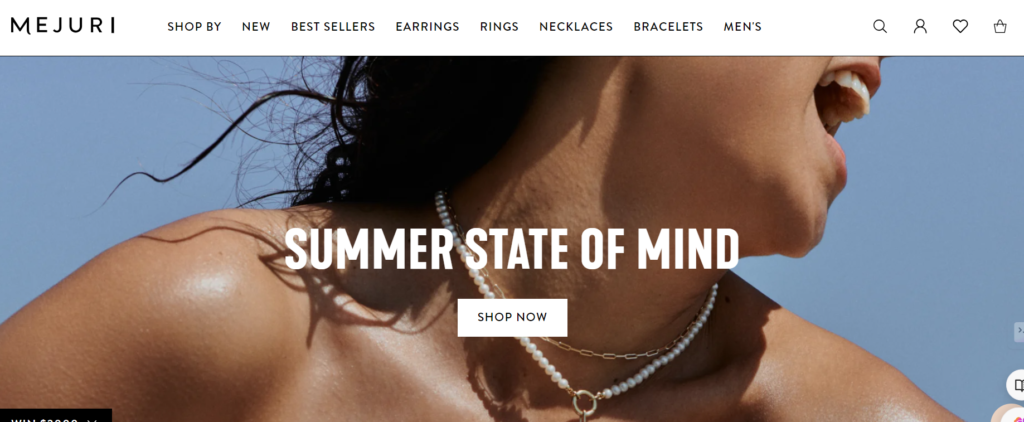Viewport: 1024px width, 422px height.
Task: Open the account profile icon
Action: 920,27
